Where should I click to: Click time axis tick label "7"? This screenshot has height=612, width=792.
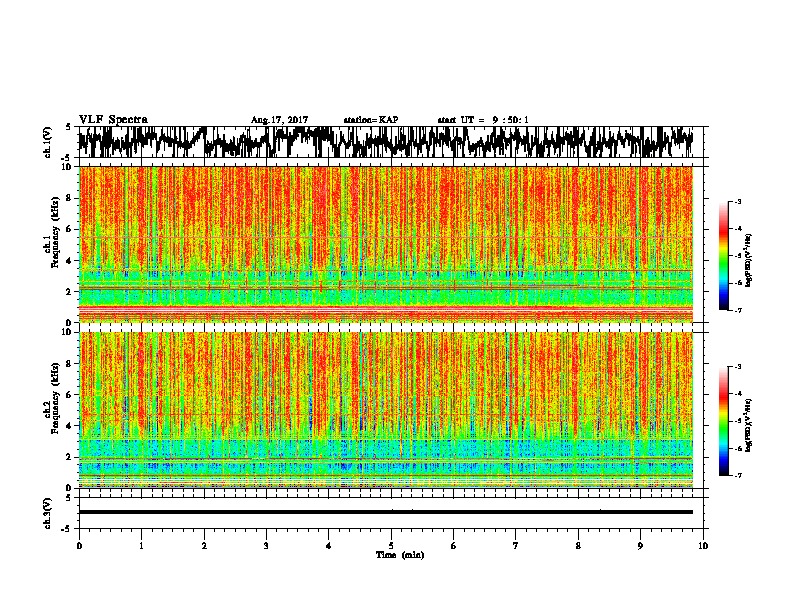click(x=516, y=546)
